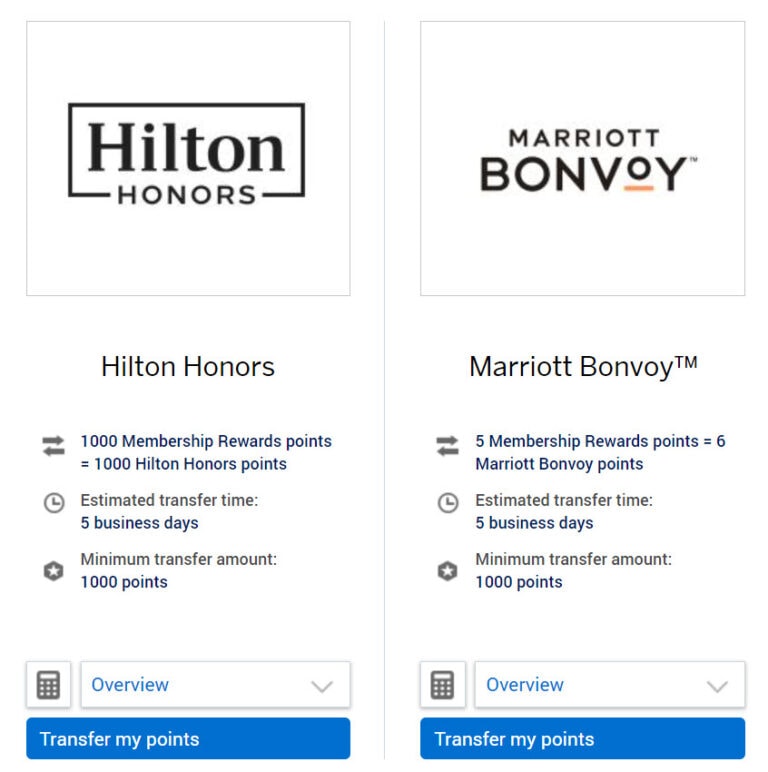
Task: Click the Hilton Honors program title
Action: [188, 367]
